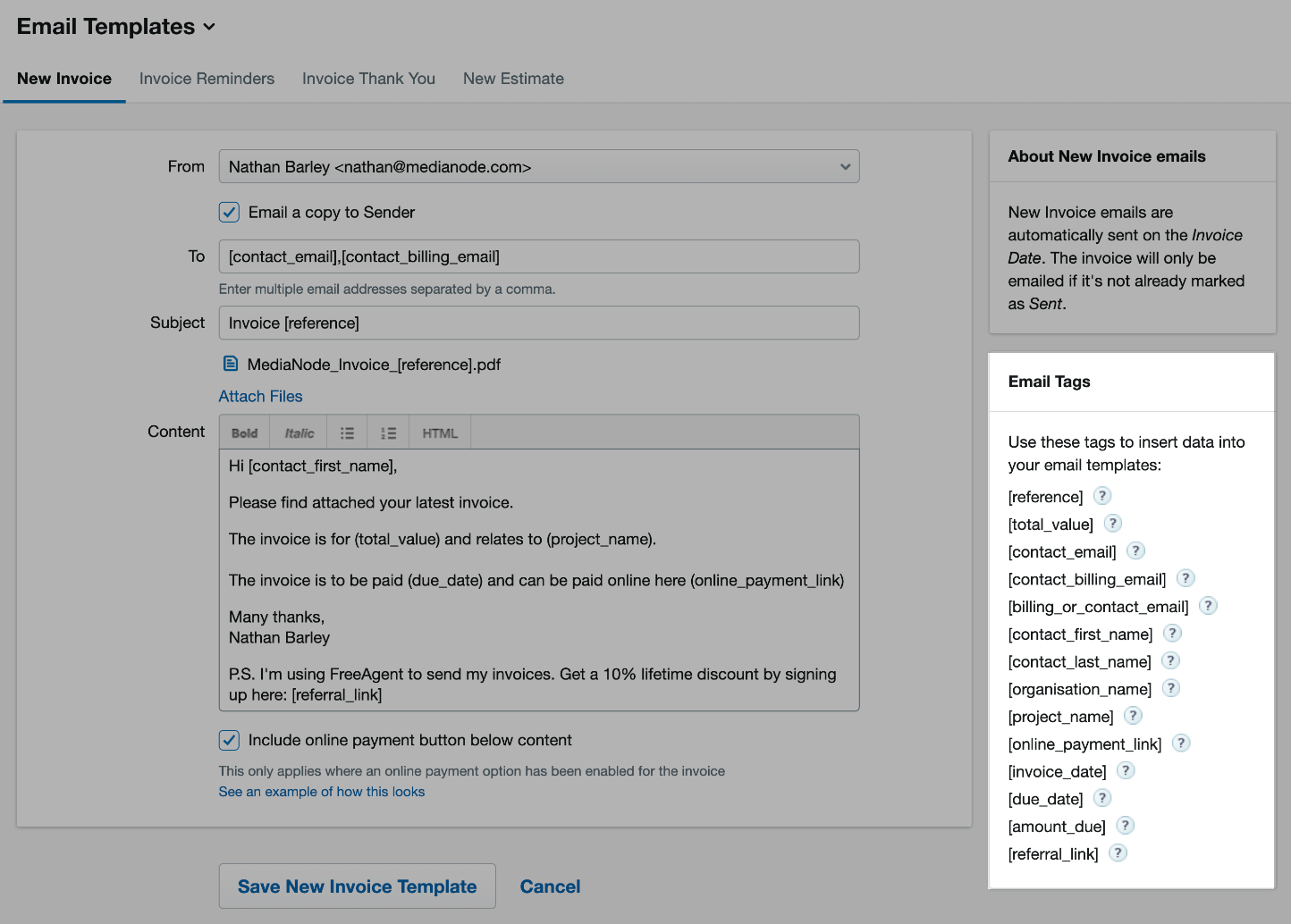
Task: Switch the editor to HTML mode
Action: coord(439,432)
